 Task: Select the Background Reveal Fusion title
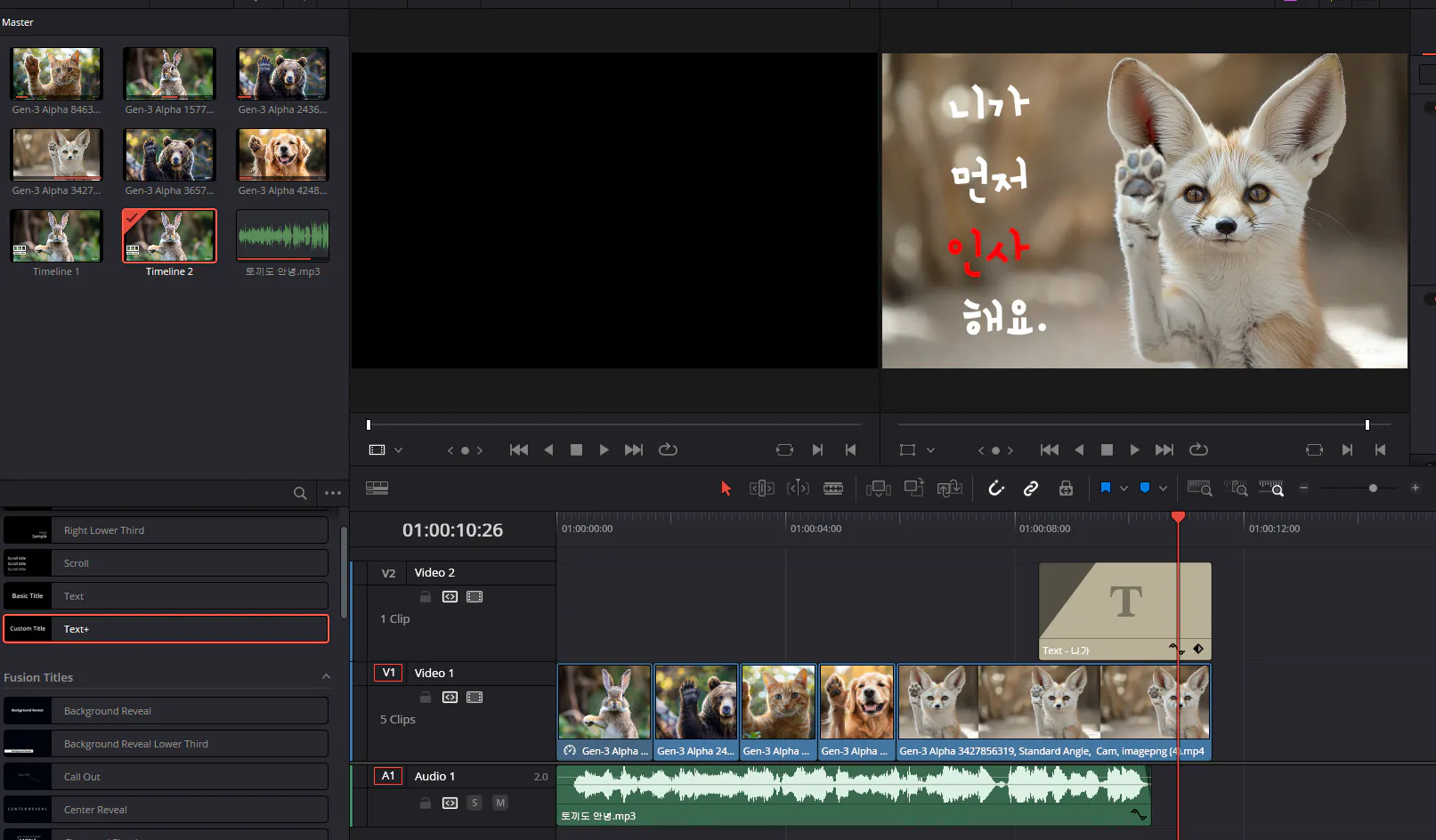click(166, 711)
